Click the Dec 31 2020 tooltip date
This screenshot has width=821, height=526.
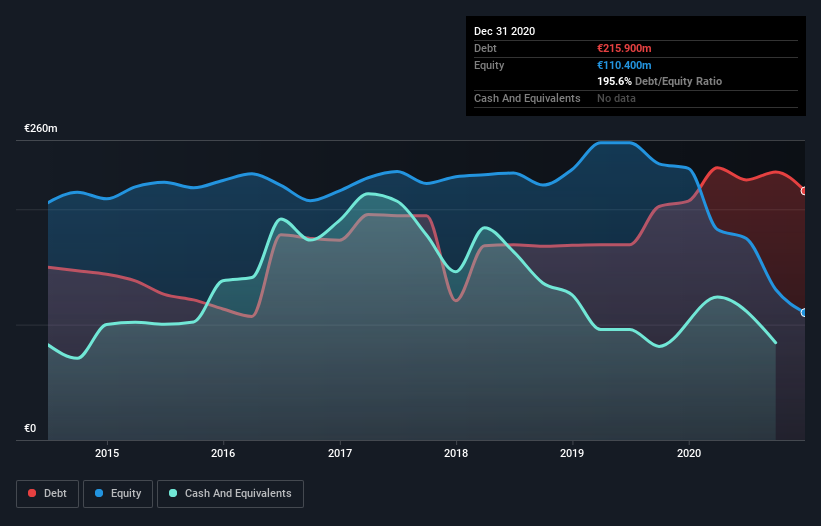coord(505,31)
